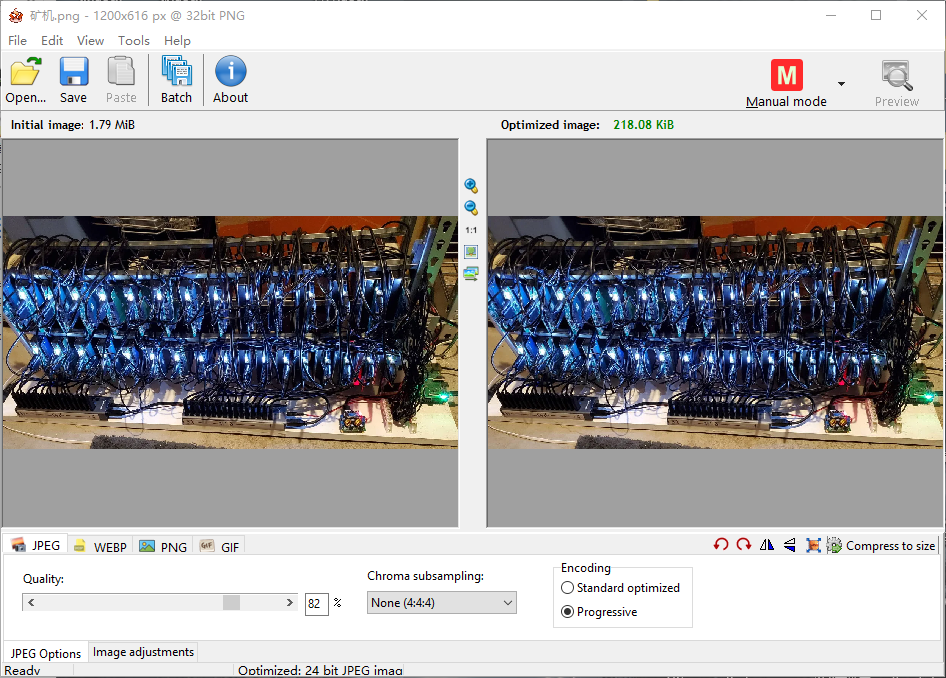
Task: Click the Quality slider thumb
Action: tap(231, 603)
